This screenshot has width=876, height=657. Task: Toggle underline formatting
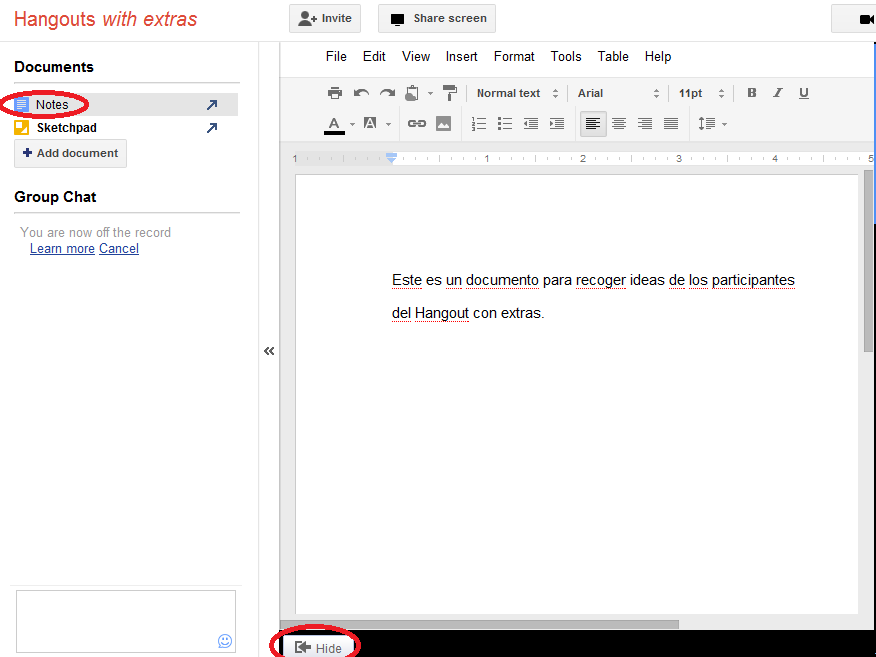tap(804, 93)
